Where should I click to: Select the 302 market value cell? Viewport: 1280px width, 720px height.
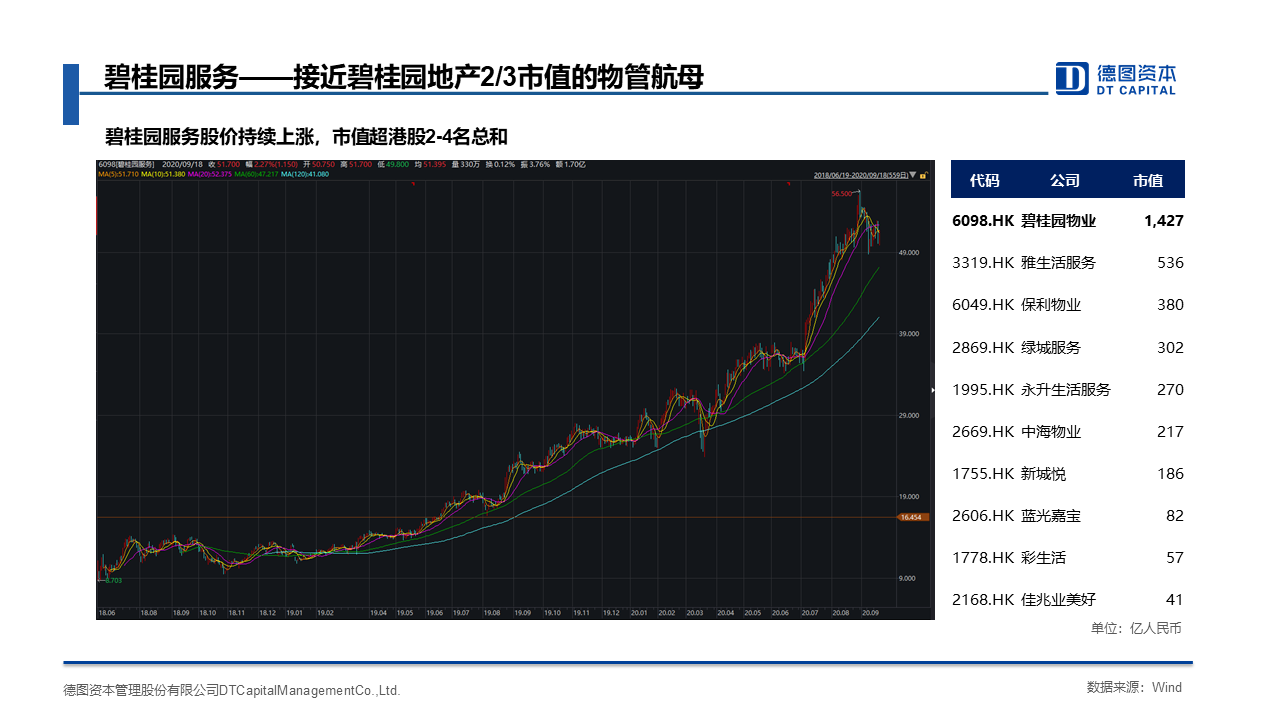coord(1170,348)
